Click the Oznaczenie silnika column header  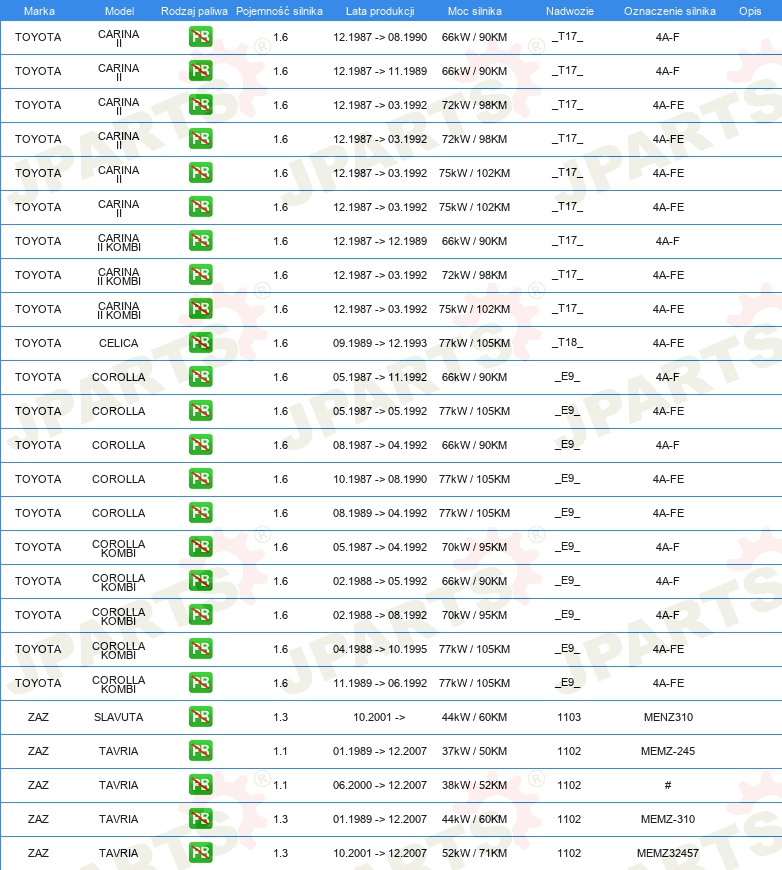pyautogui.click(x=669, y=11)
